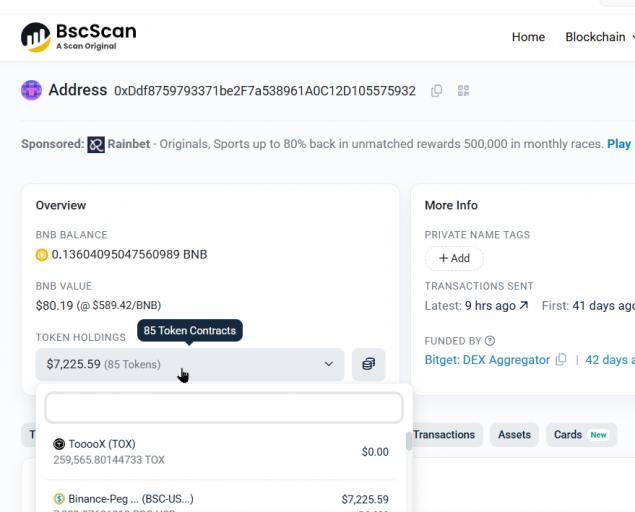This screenshot has height=512, width=635.
Task: Click the BNB coin icon
Action: pyautogui.click(x=42, y=255)
